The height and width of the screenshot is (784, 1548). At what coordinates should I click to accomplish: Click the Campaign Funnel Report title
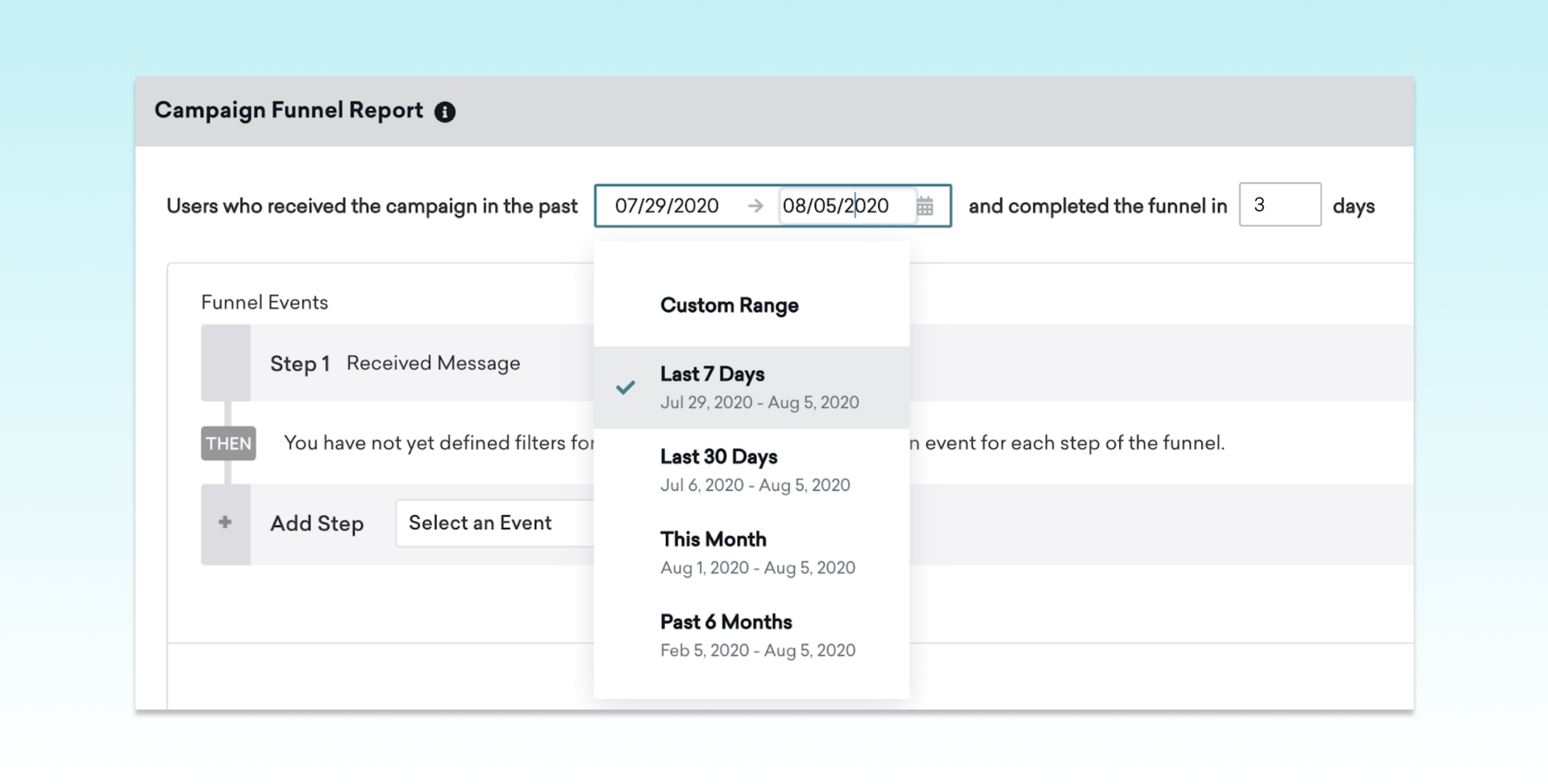[289, 110]
